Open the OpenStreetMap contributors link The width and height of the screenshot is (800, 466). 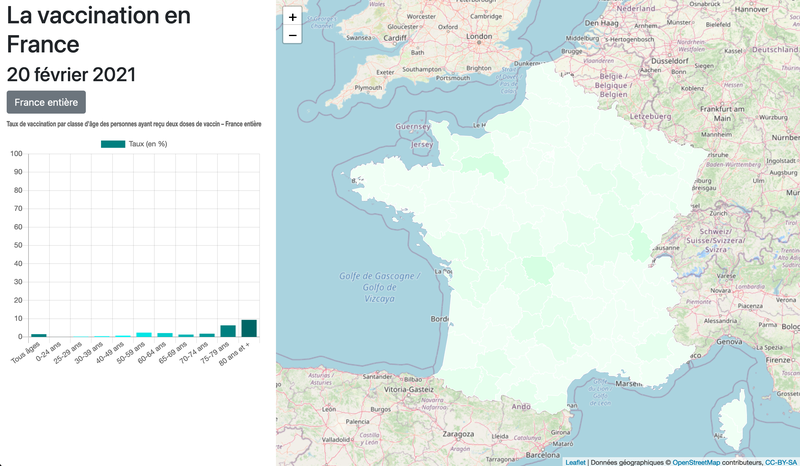pyautogui.click(x=706, y=462)
